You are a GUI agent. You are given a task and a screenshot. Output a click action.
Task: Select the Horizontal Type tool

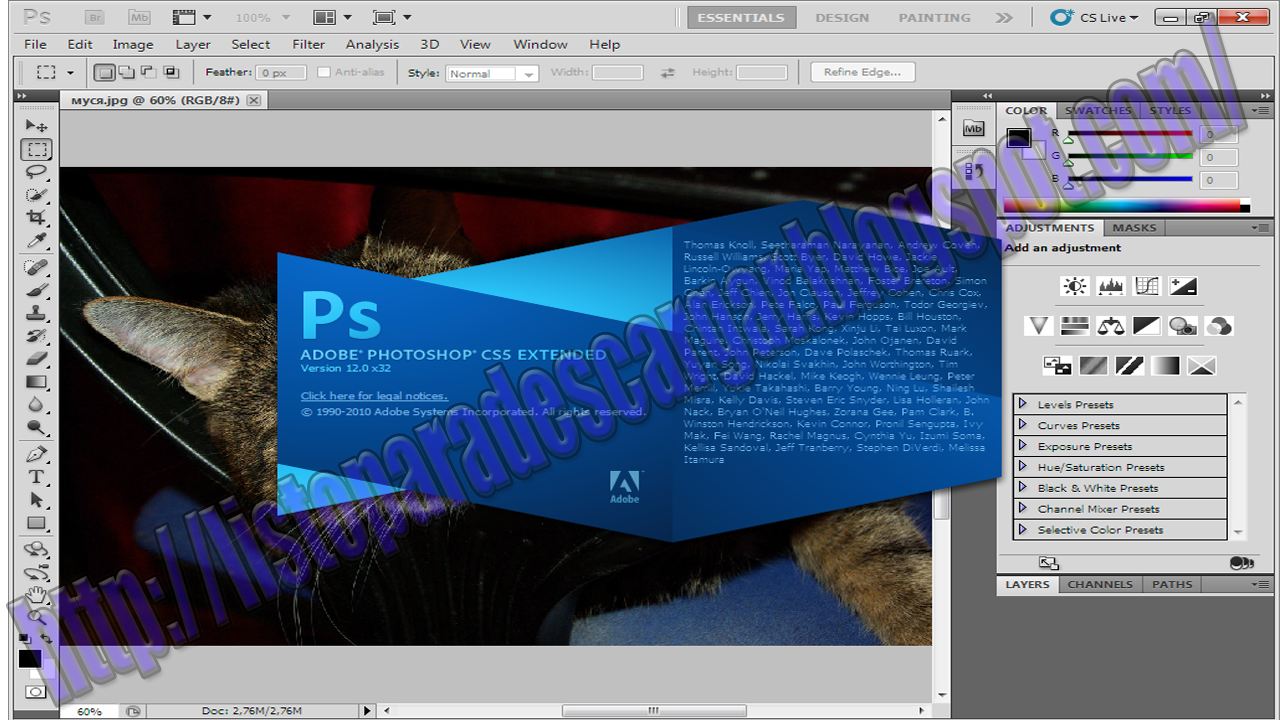point(36,477)
